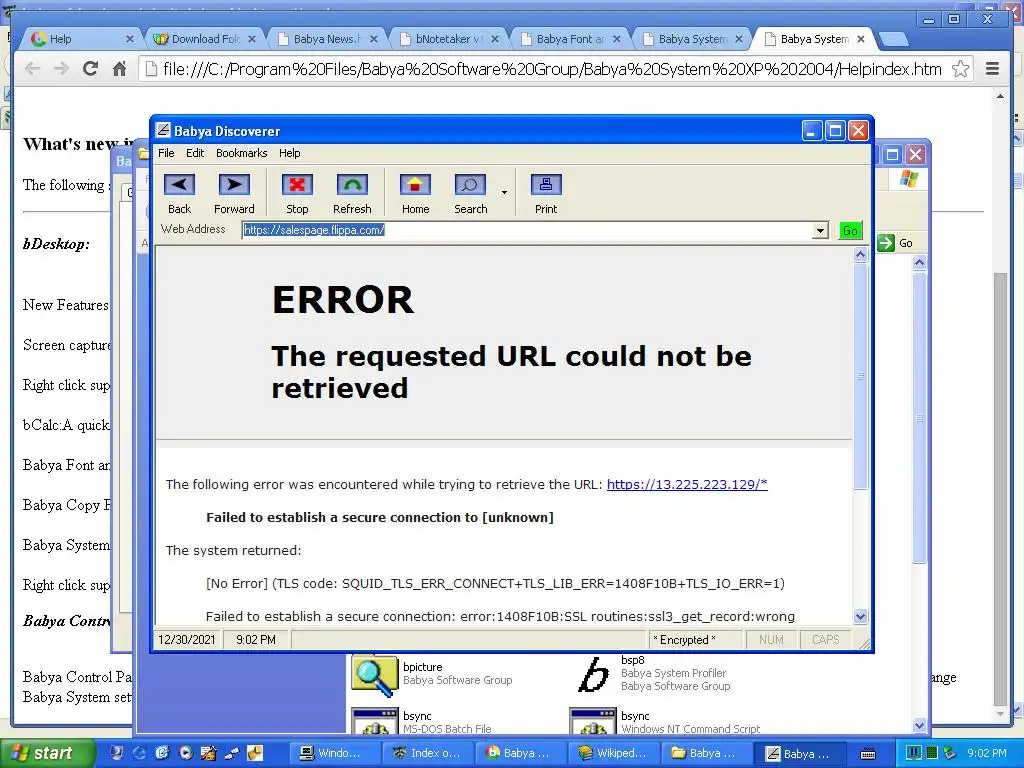Open the dropdown arrow next to Search

(x=504, y=192)
